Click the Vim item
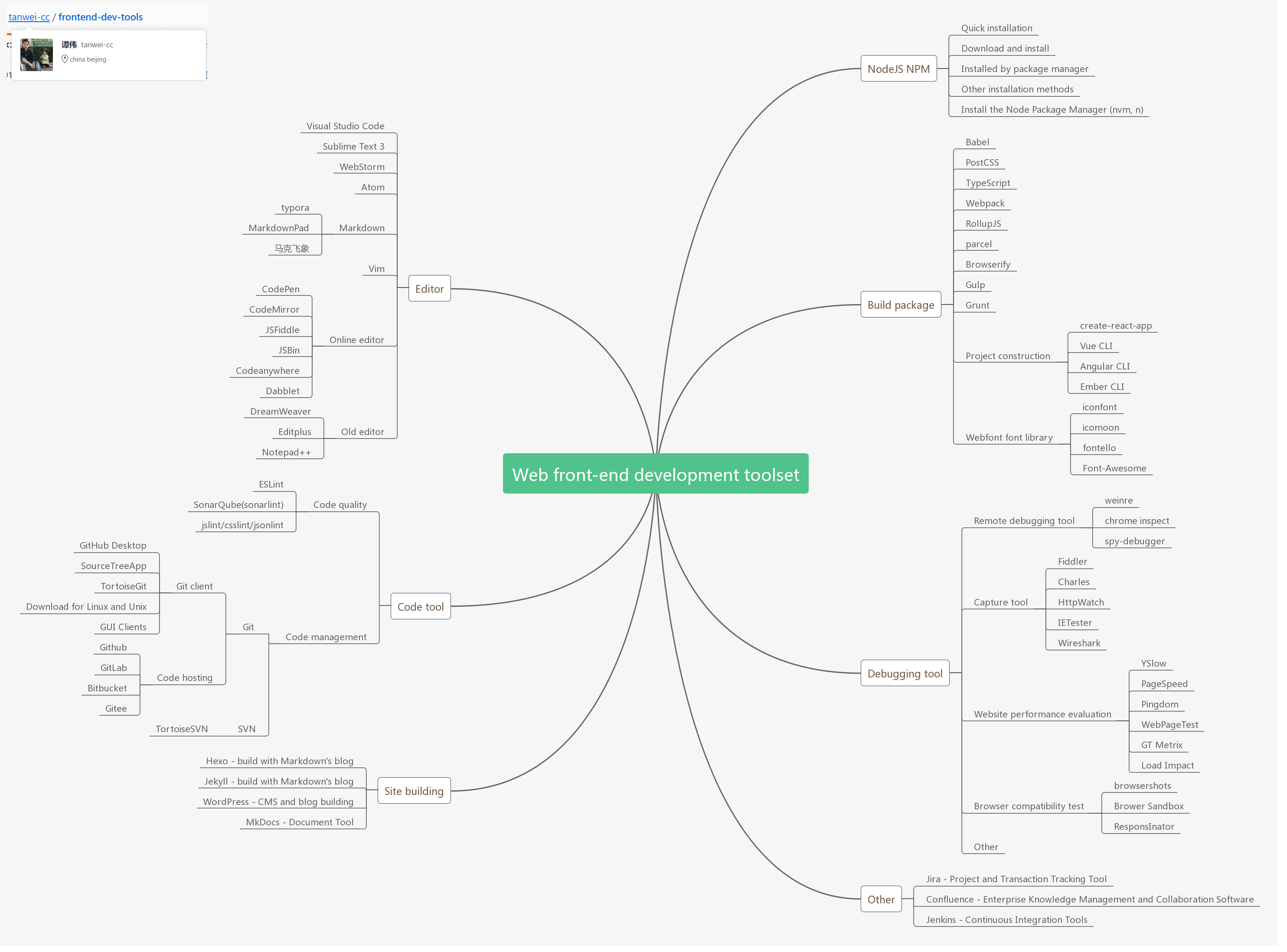This screenshot has height=952, width=1287. coord(379,270)
